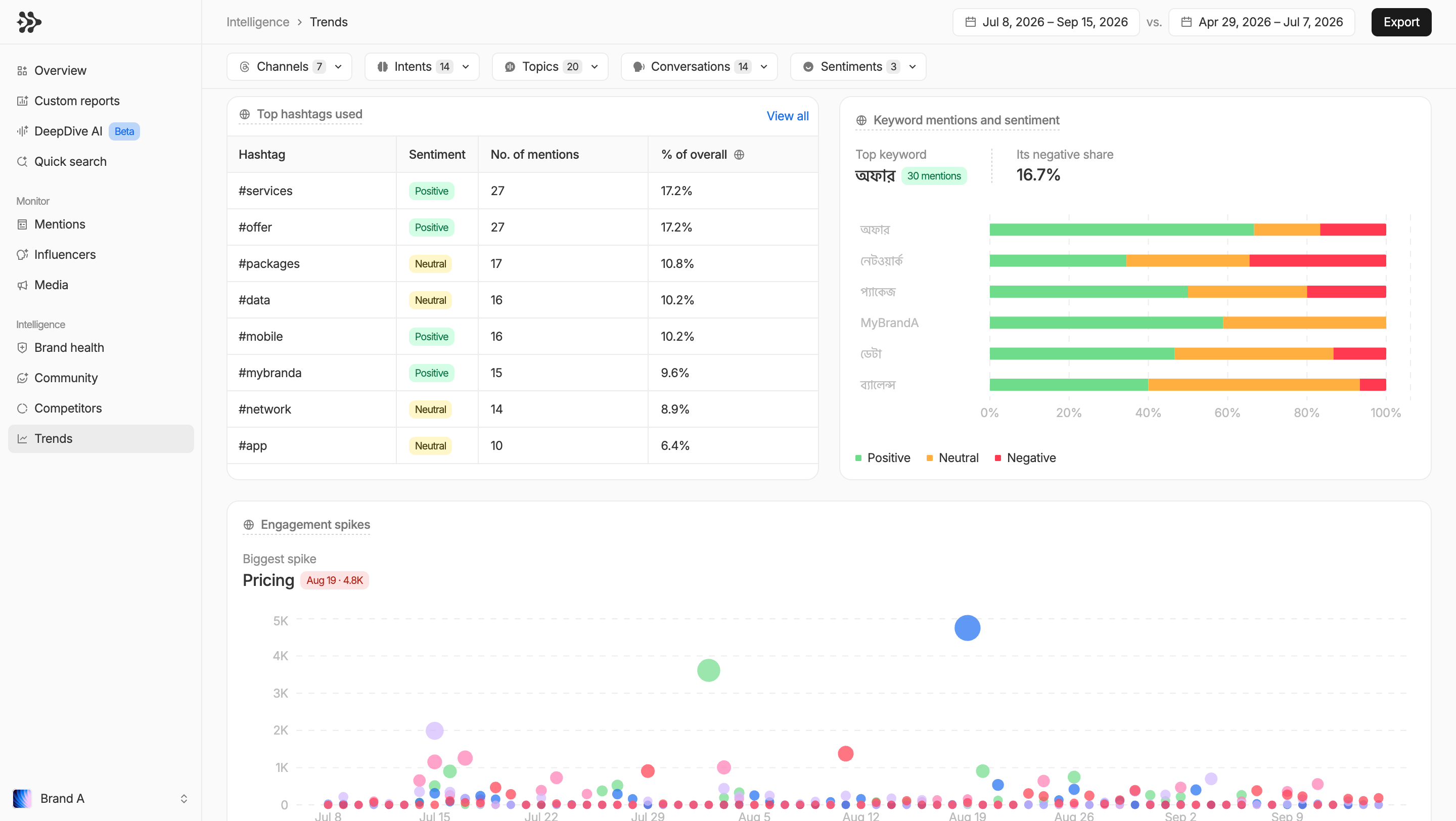Click the Influencers sidebar icon
Screen dimensions: 1456x821
click(22, 255)
